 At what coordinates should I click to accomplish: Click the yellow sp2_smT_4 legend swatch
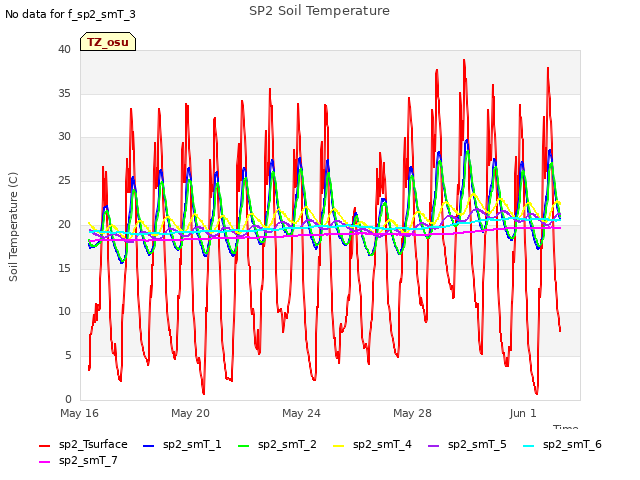click(339, 446)
